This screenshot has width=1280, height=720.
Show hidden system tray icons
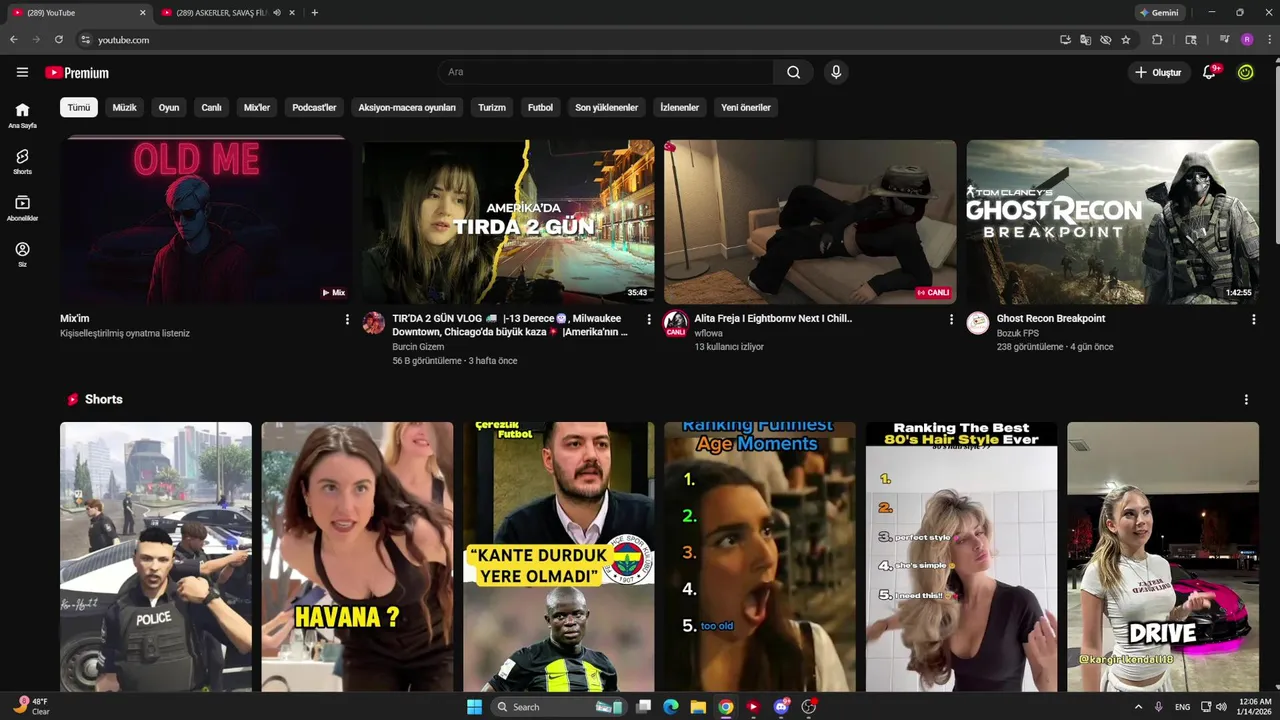1138,707
